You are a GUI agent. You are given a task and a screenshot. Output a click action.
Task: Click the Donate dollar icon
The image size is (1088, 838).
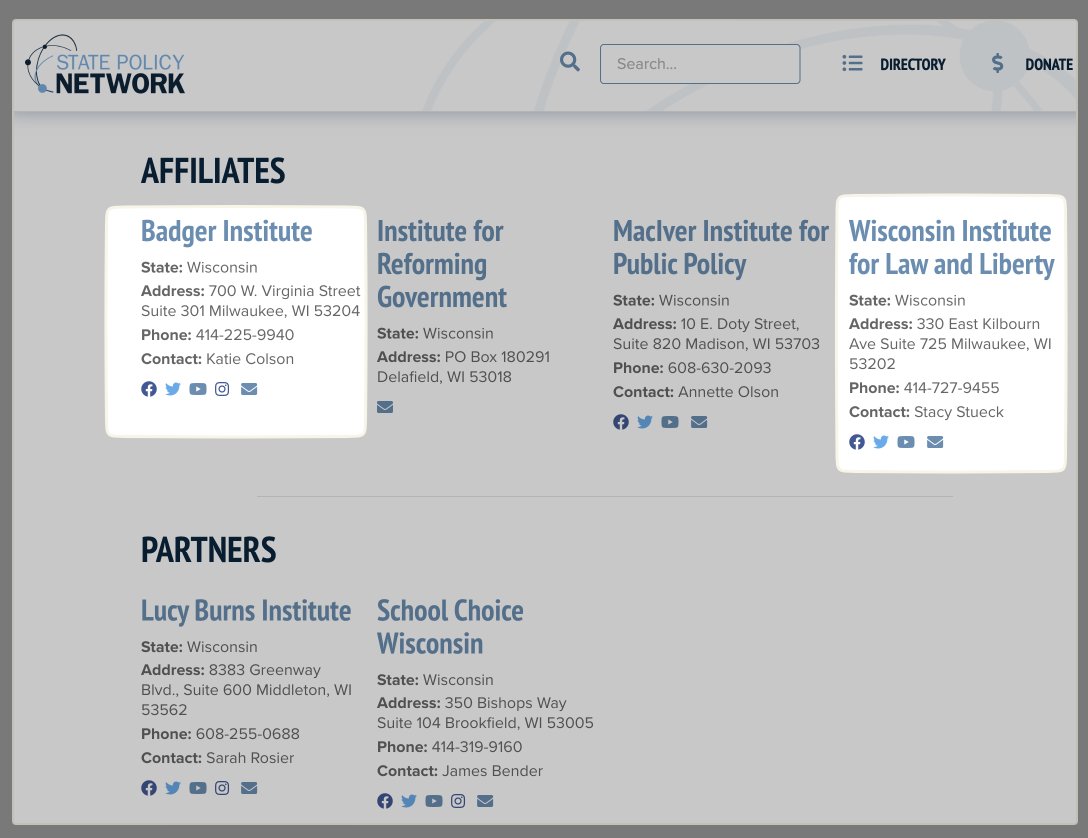[997, 64]
